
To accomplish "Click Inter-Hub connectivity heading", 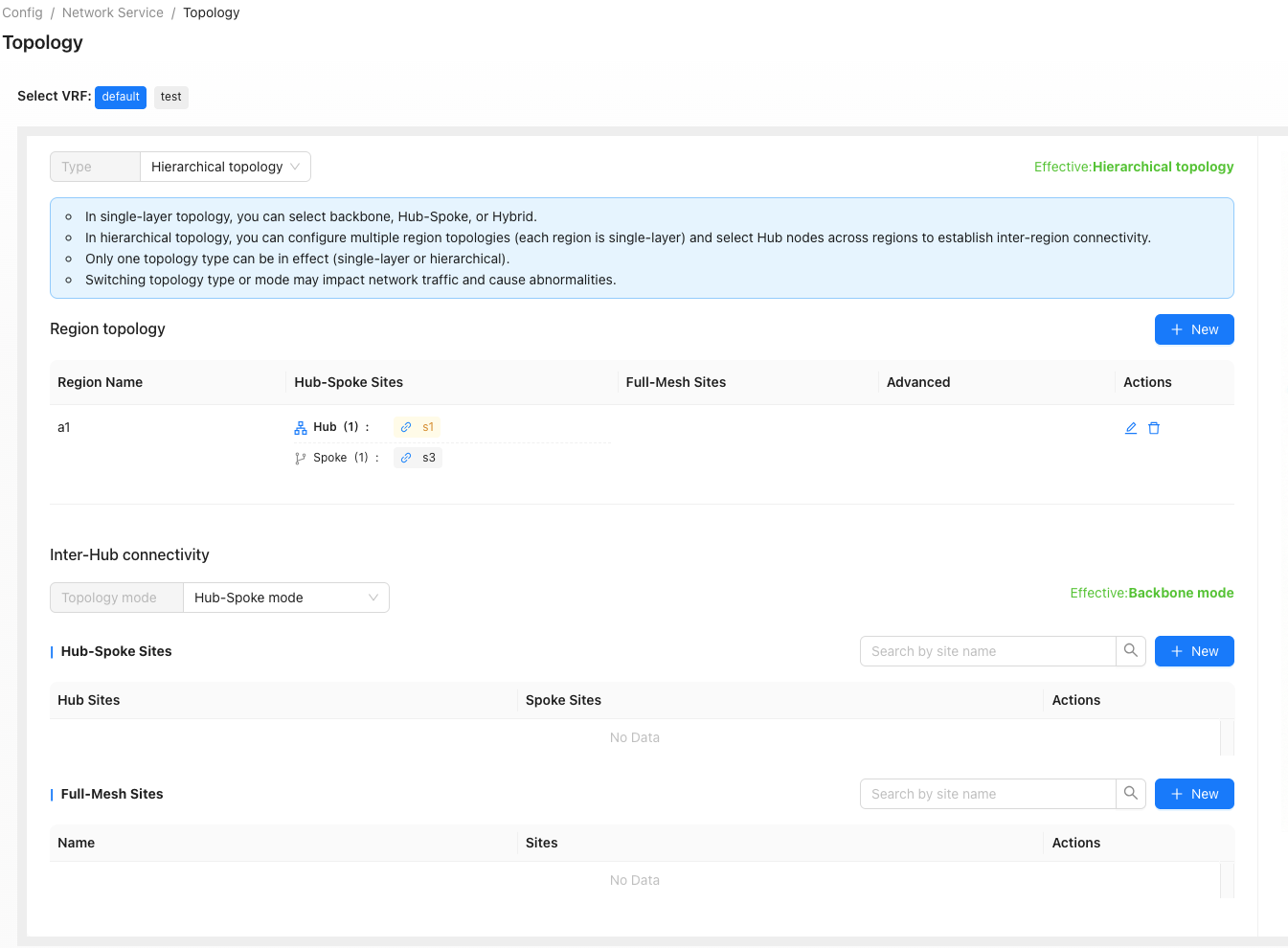I will [x=129, y=554].
